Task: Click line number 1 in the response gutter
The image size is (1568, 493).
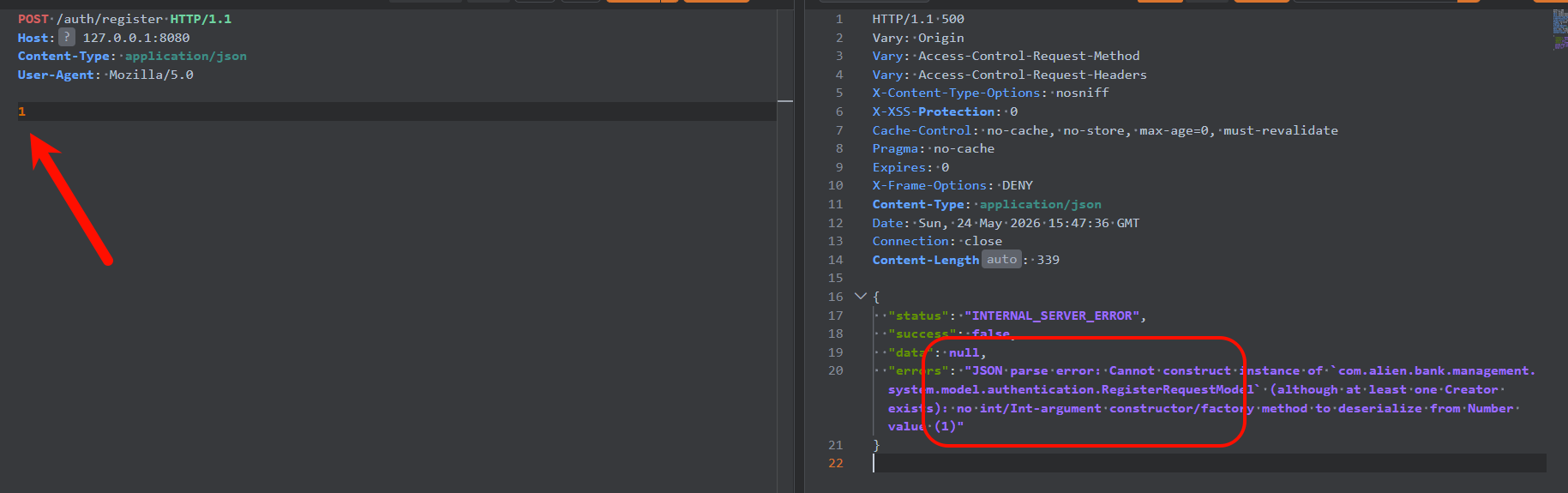Action: click(839, 19)
